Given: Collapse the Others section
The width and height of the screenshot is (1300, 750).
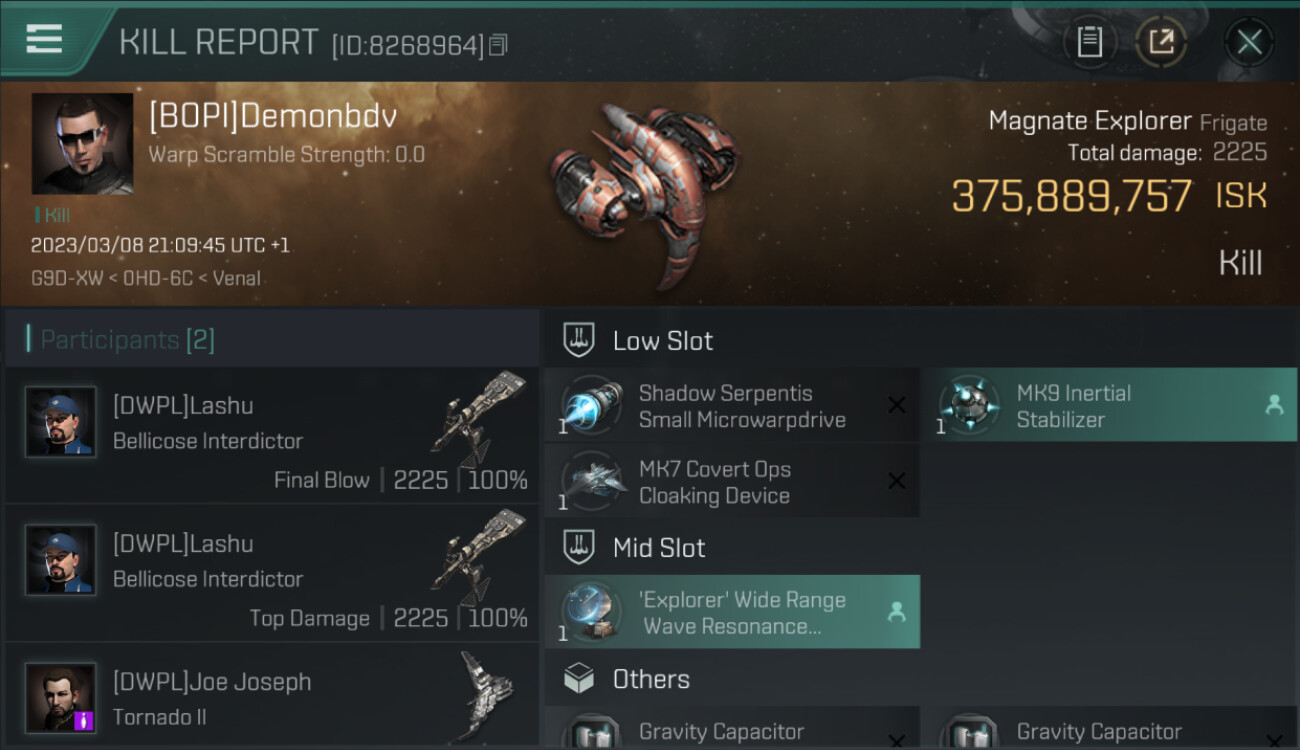Looking at the screenshot, I should pyautogui.click(x=650, y=680).
